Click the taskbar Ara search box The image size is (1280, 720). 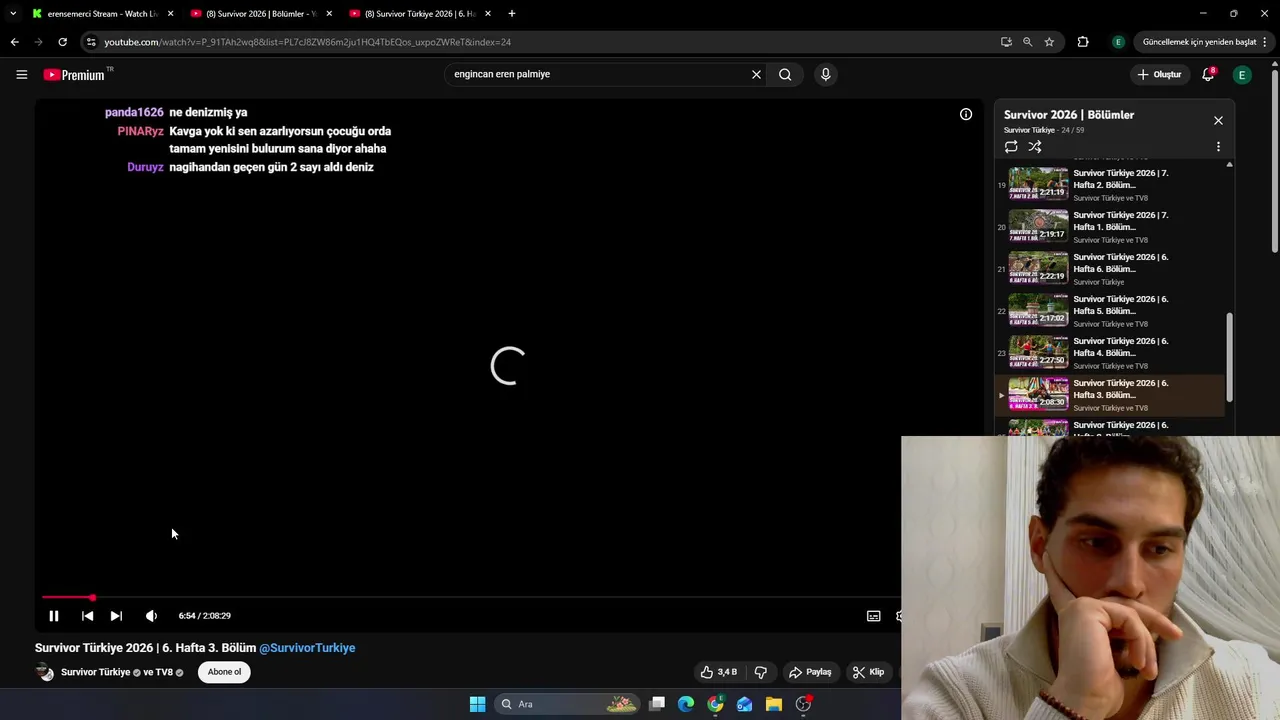tap(567, 704)
